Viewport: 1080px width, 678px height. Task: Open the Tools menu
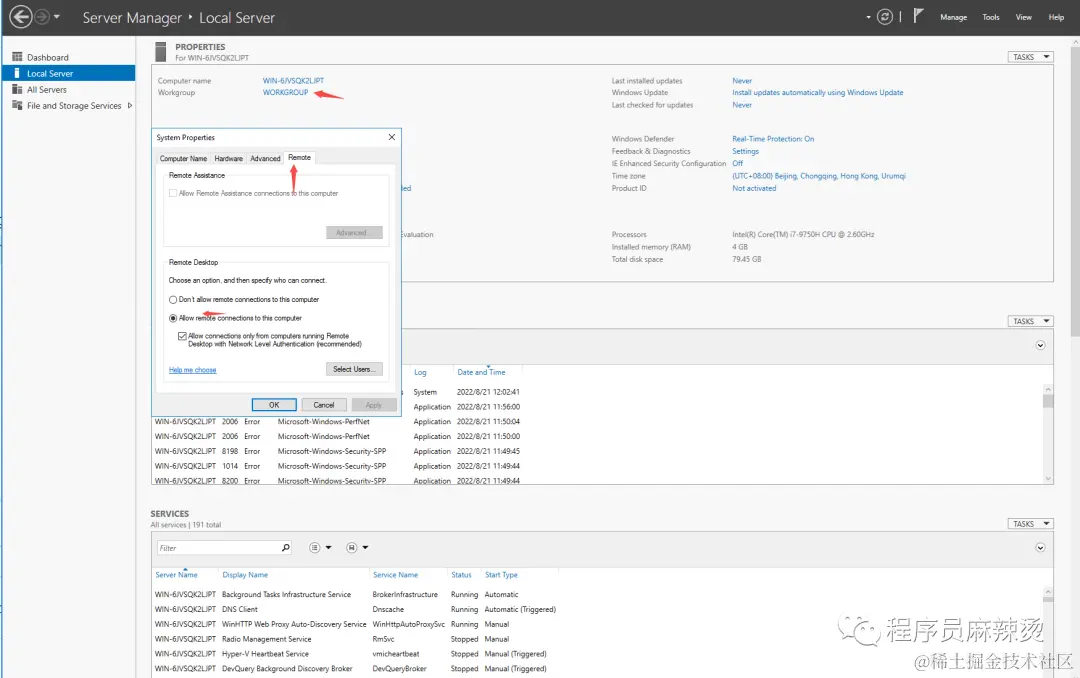(x=990, y=17)
